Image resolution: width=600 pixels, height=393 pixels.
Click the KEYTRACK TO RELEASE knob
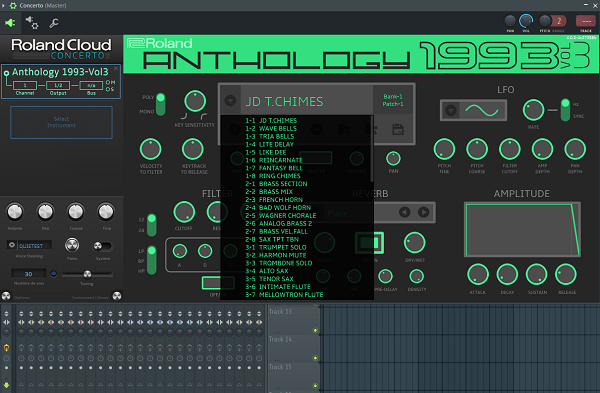[193, 149]
